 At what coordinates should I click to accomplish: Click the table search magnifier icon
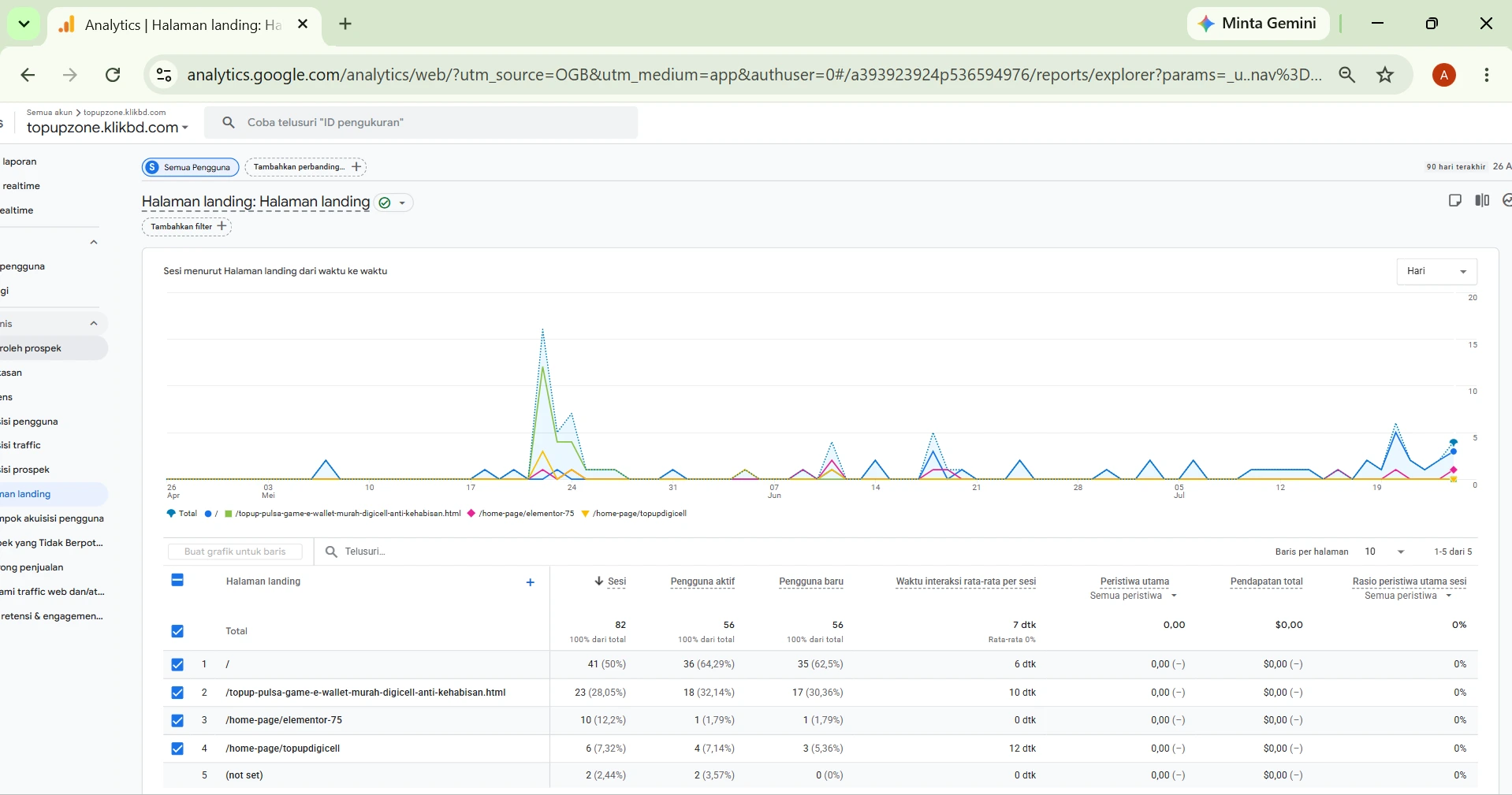332,552
